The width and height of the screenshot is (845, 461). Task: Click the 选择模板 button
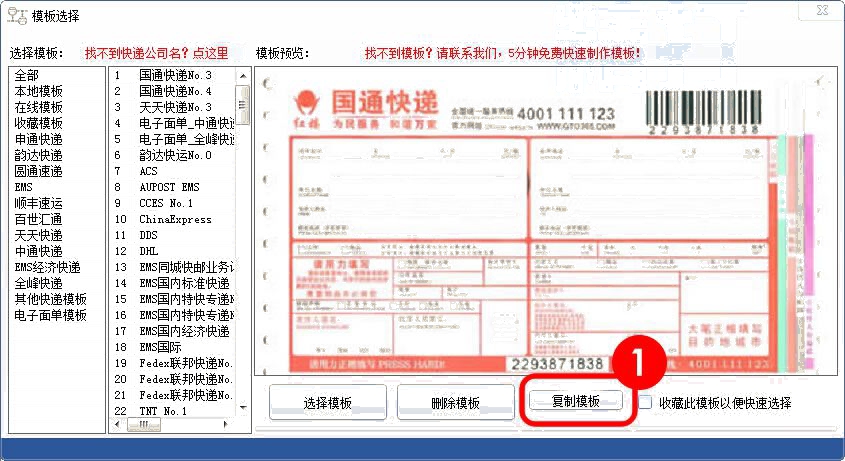pyautogui.click(x=328, y=402)
